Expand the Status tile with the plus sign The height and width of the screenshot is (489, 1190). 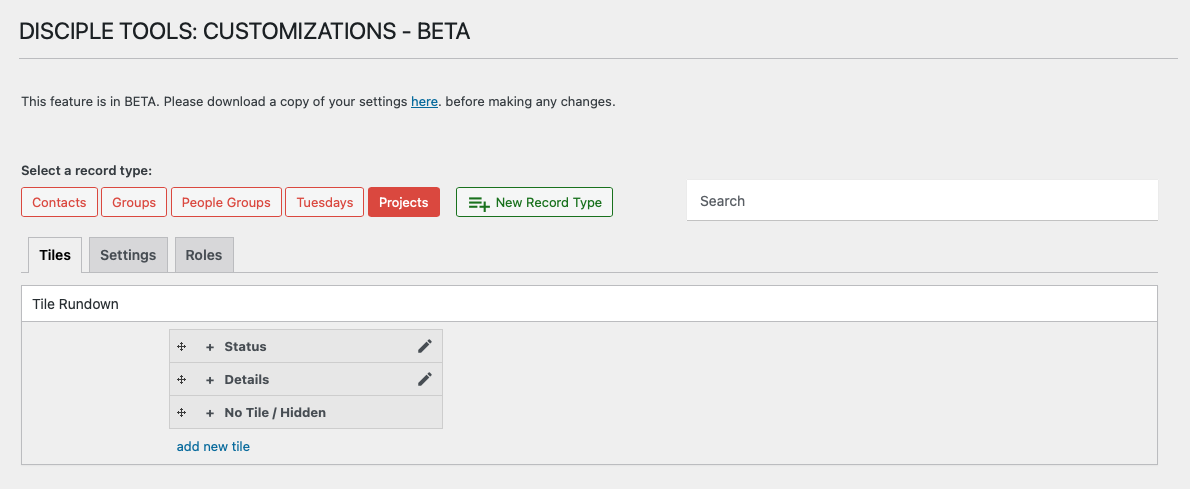[210, 347]
